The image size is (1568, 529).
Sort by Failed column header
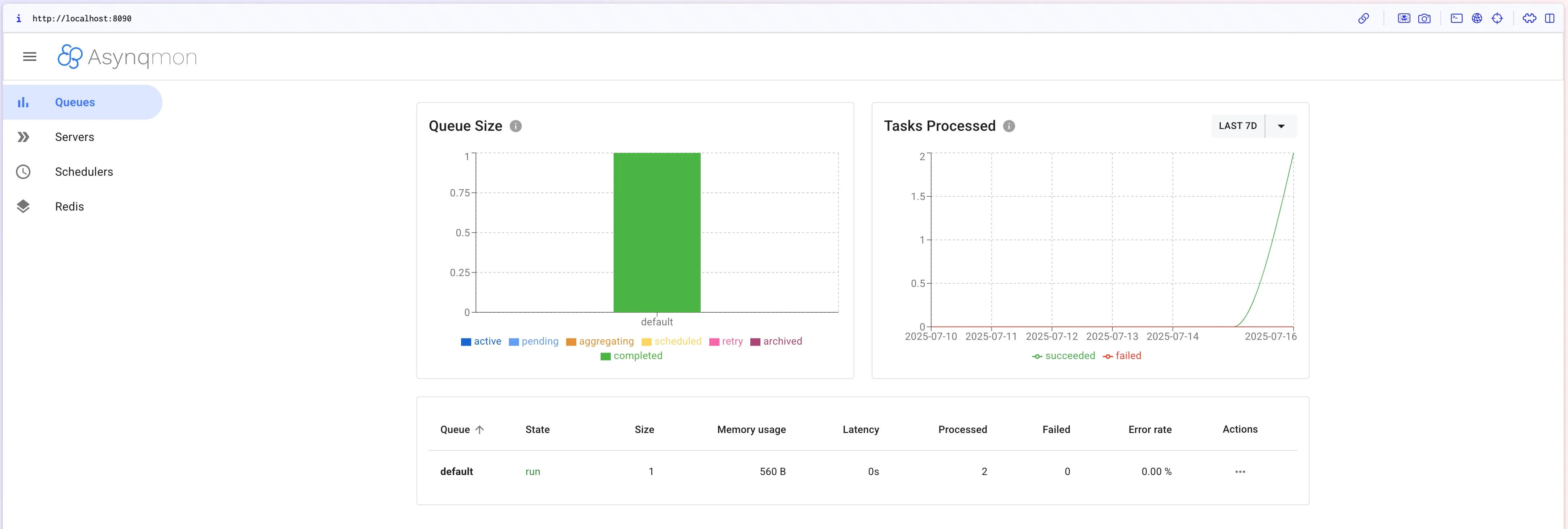[1056, 430]
